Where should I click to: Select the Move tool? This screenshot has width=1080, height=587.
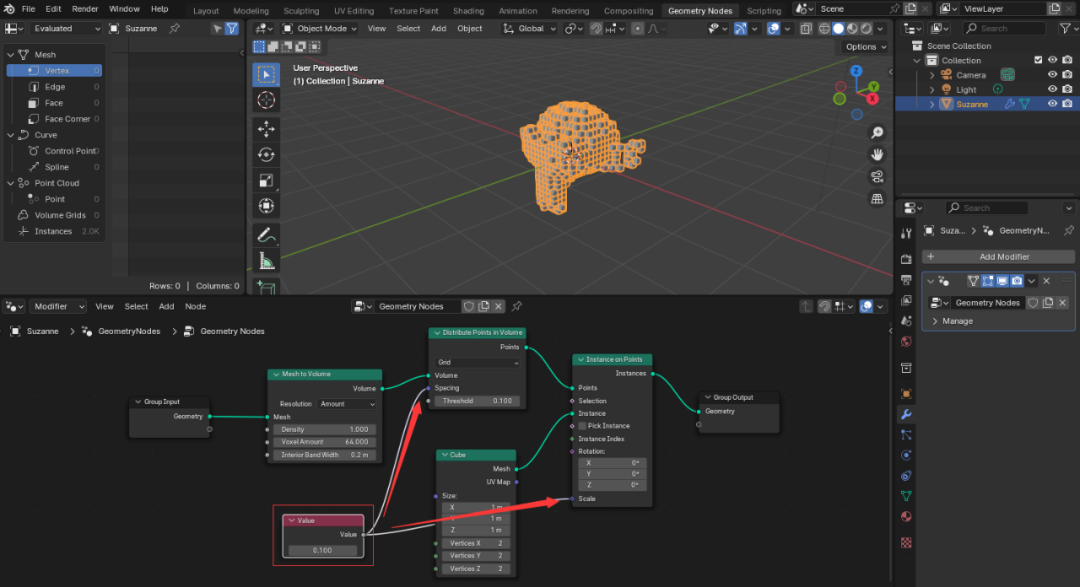[266, 129]
